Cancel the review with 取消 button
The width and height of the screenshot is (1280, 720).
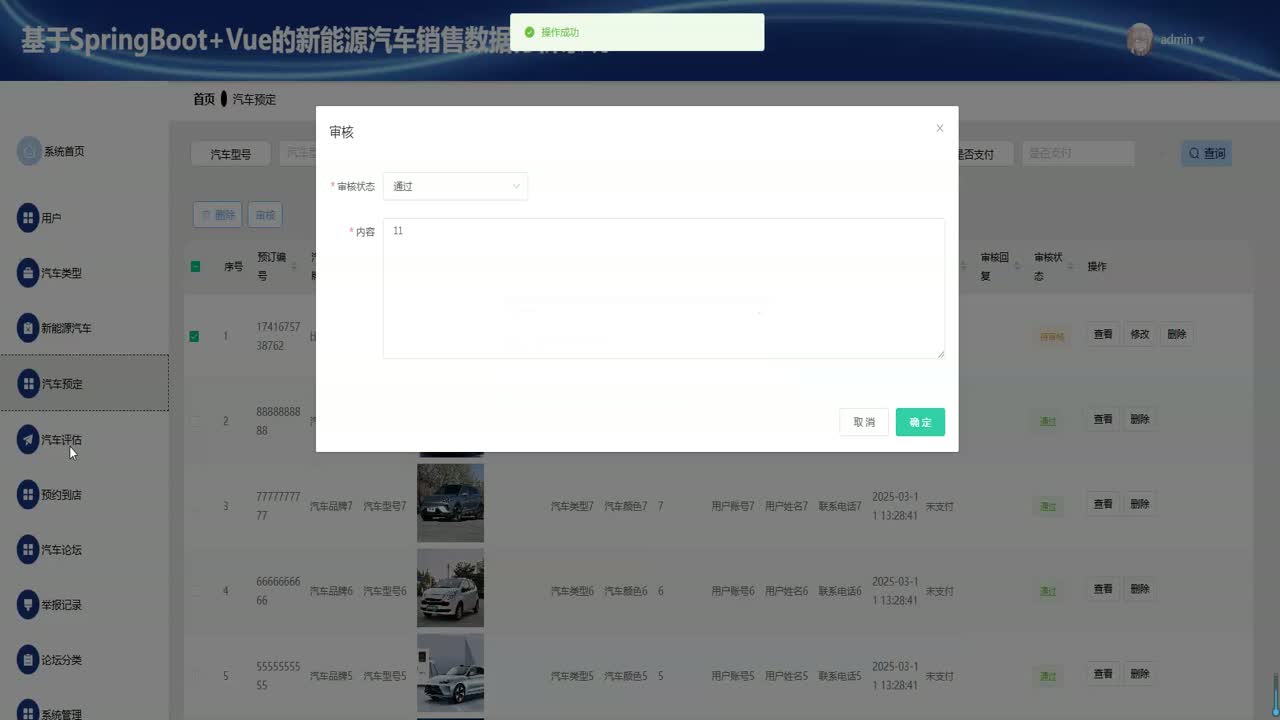pos(864,422)
